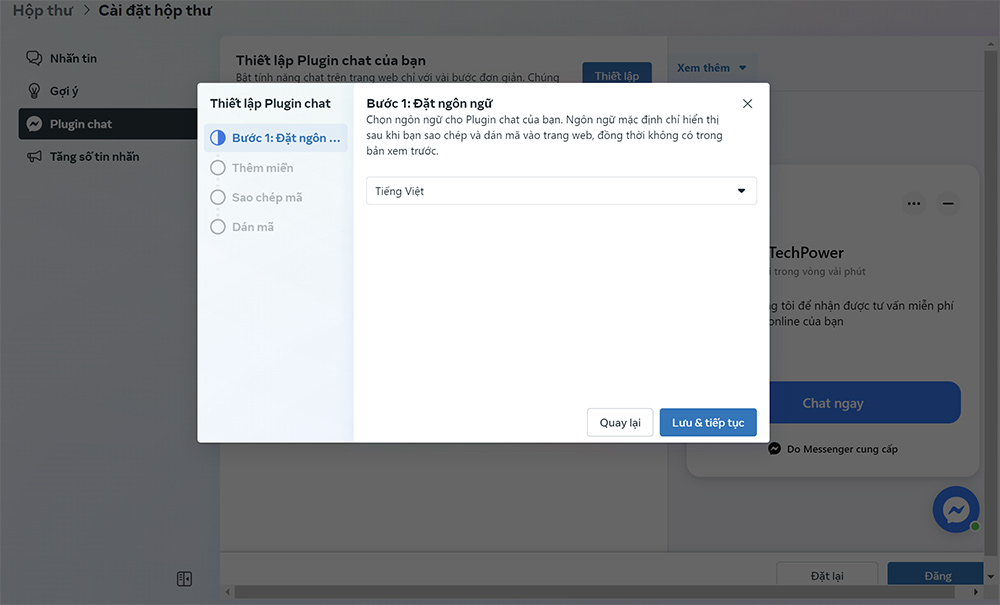Close the Plugin chat setup dialog
Image resolution: width=1000 pixels, height=605 pixels.
[x=747, y=104]
